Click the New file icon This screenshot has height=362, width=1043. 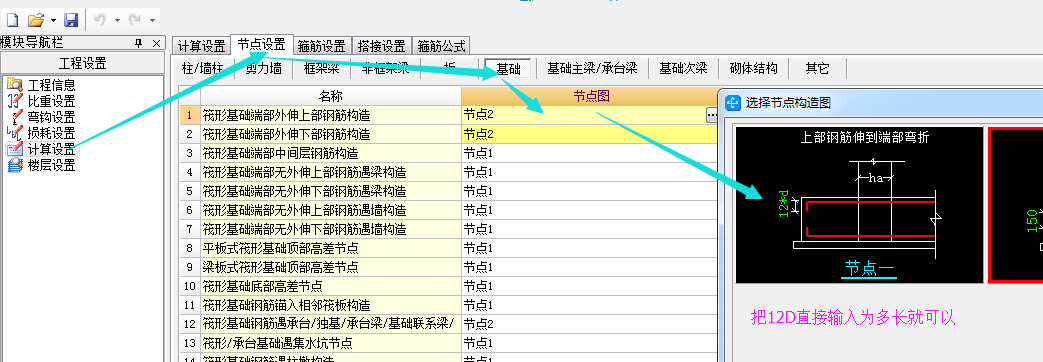(x=12, y=20)
